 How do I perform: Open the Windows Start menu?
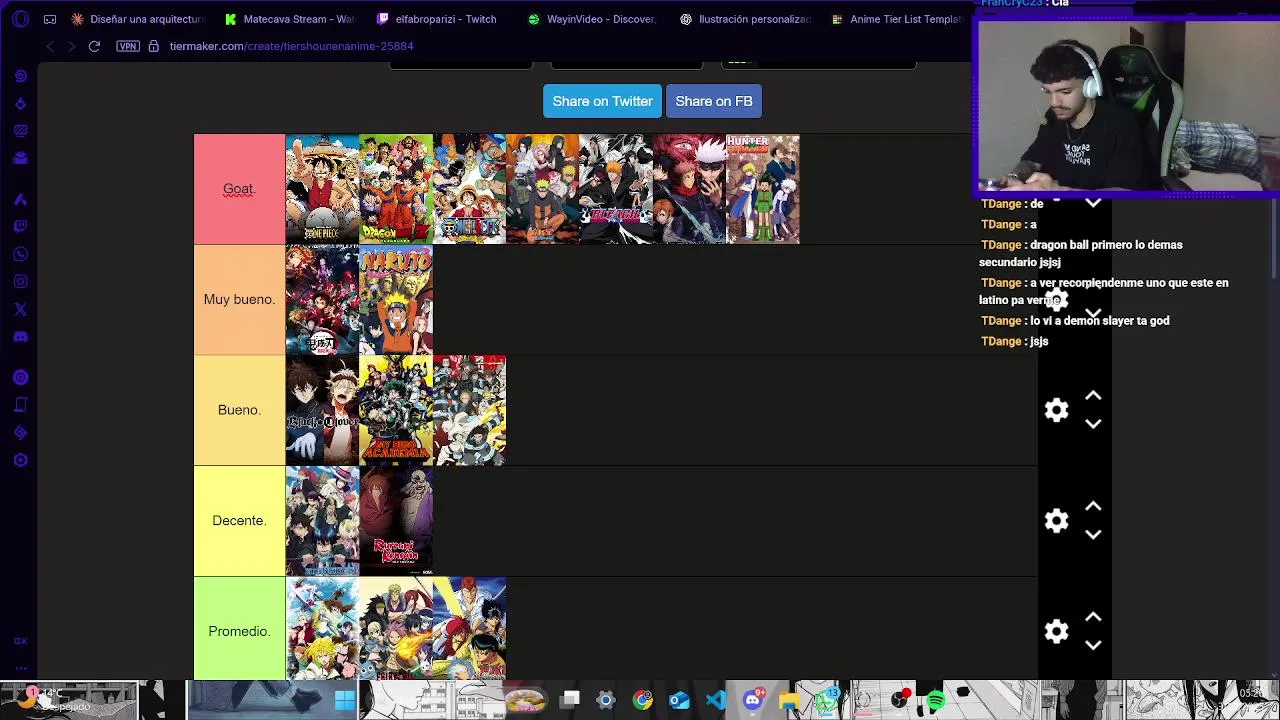click(x=345, y=700)
